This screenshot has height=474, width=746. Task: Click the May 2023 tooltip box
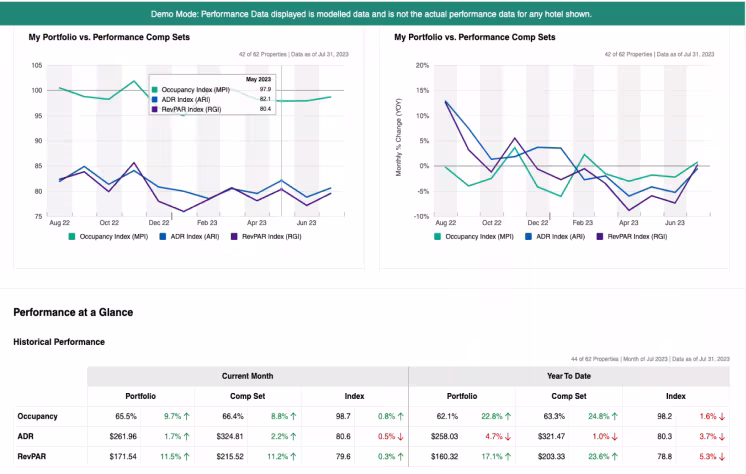(212, 95)
